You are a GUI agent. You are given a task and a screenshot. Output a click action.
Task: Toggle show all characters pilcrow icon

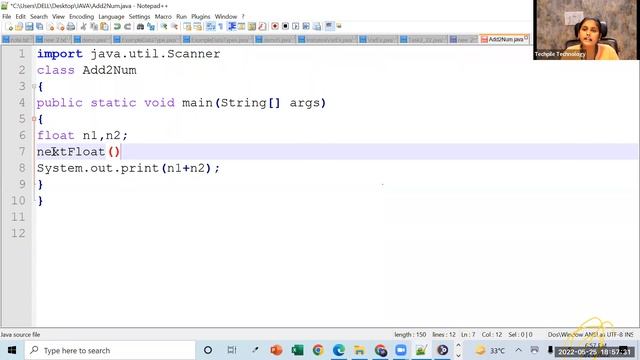(x=221, y=27)
